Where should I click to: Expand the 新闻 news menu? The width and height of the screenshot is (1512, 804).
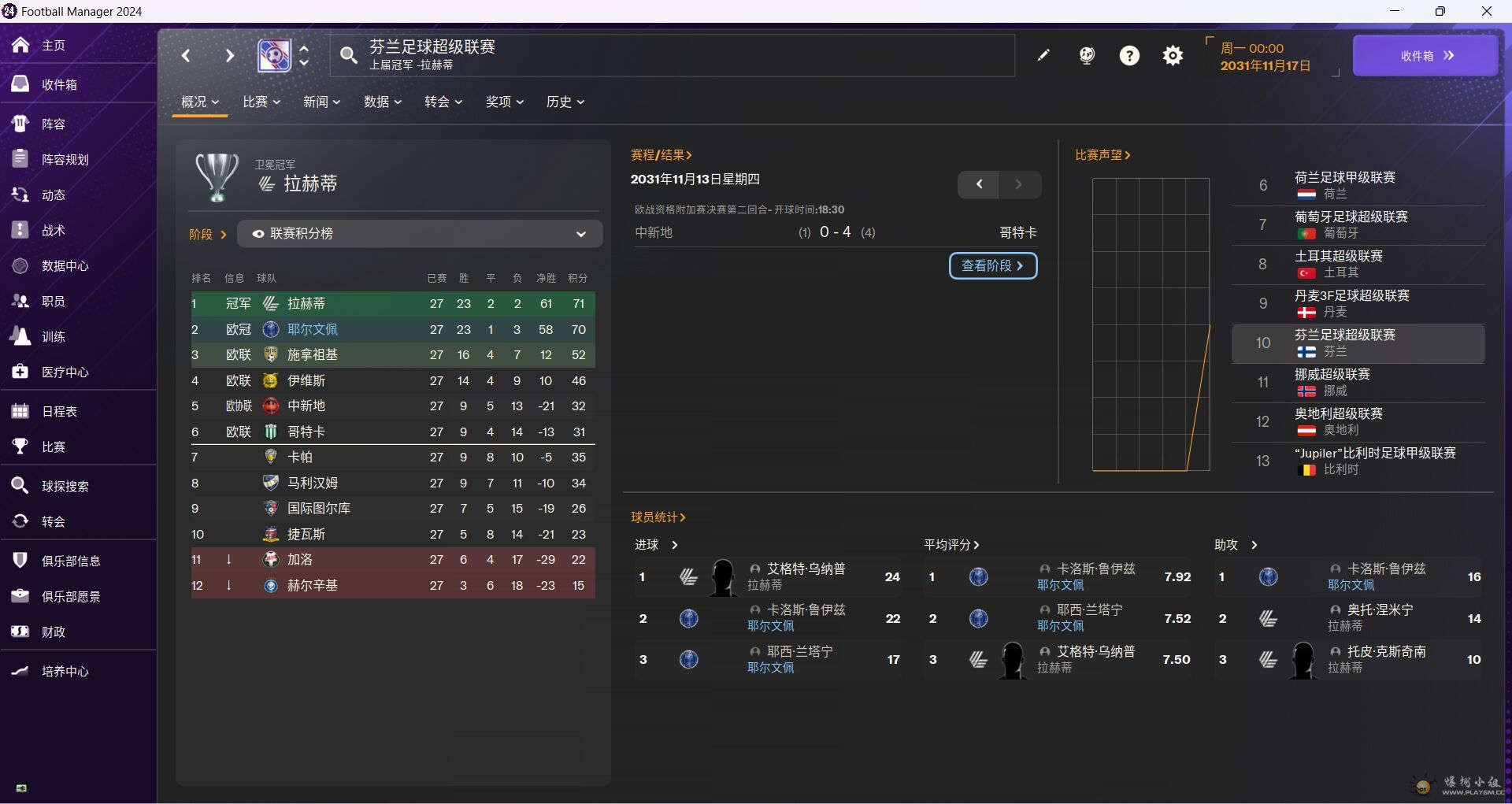click(x=322, y=102)
